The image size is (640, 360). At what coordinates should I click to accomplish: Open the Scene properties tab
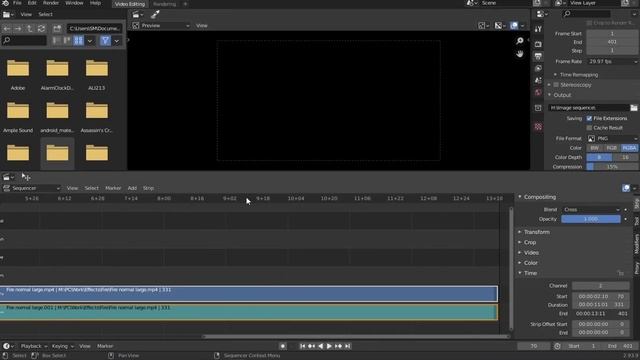(538, 80)
